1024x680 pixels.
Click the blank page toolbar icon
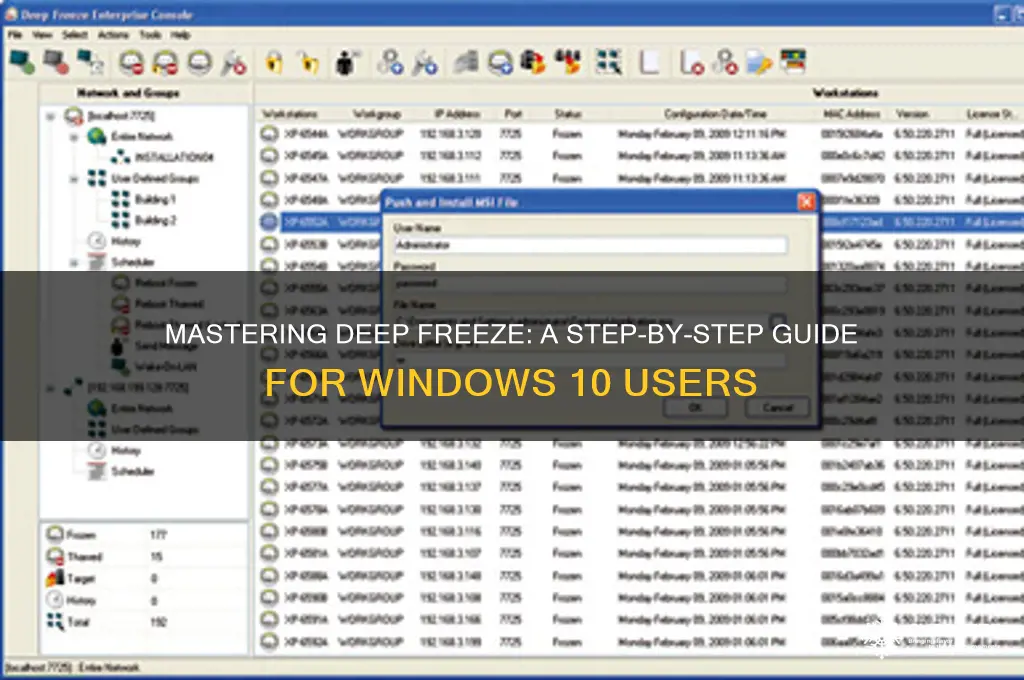pos(648,63)
